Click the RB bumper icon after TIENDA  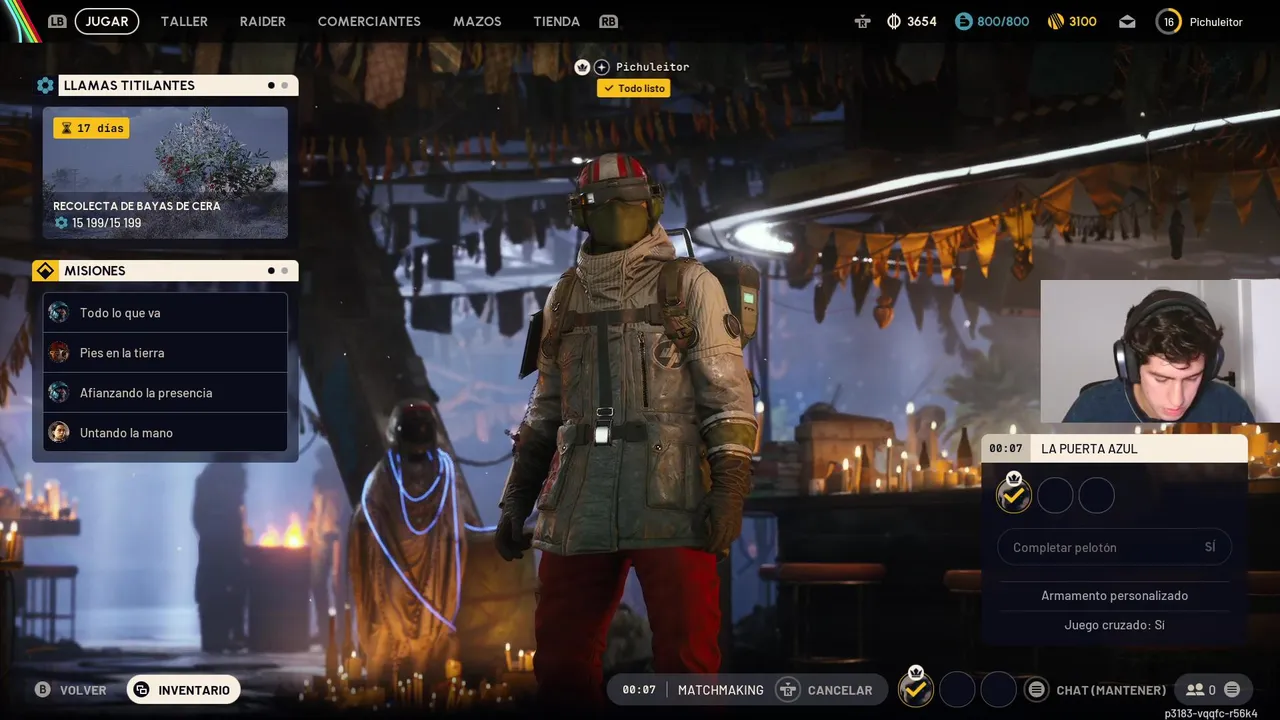tap(608, 21)
